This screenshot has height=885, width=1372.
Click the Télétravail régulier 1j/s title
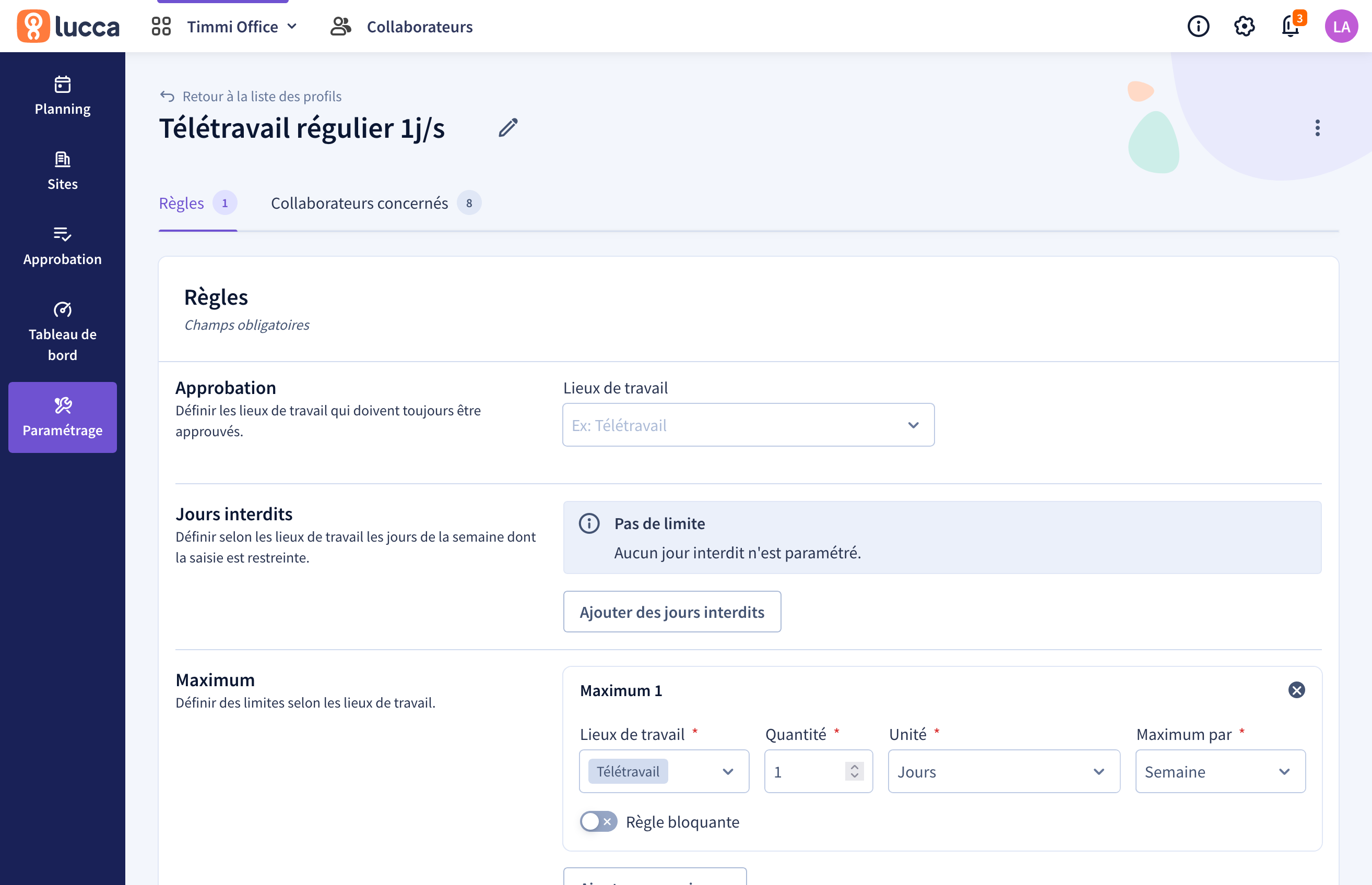pyautogui.click(x=302, y=127)
